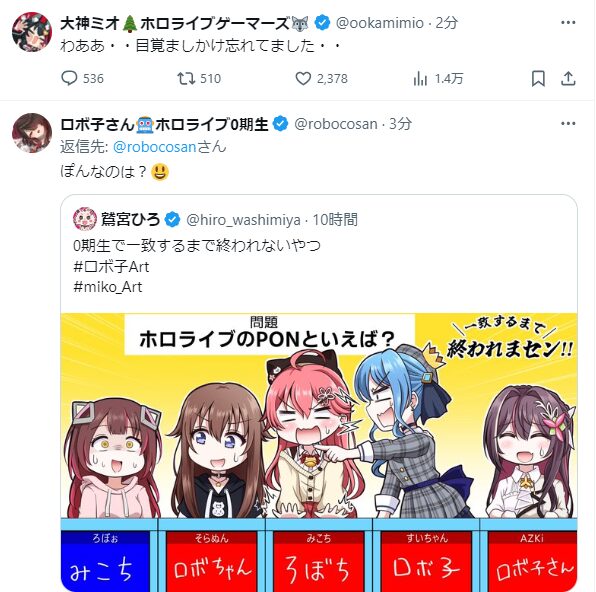
Task: Open the #ロボ子Art hashtag
Action: point(111,267)
